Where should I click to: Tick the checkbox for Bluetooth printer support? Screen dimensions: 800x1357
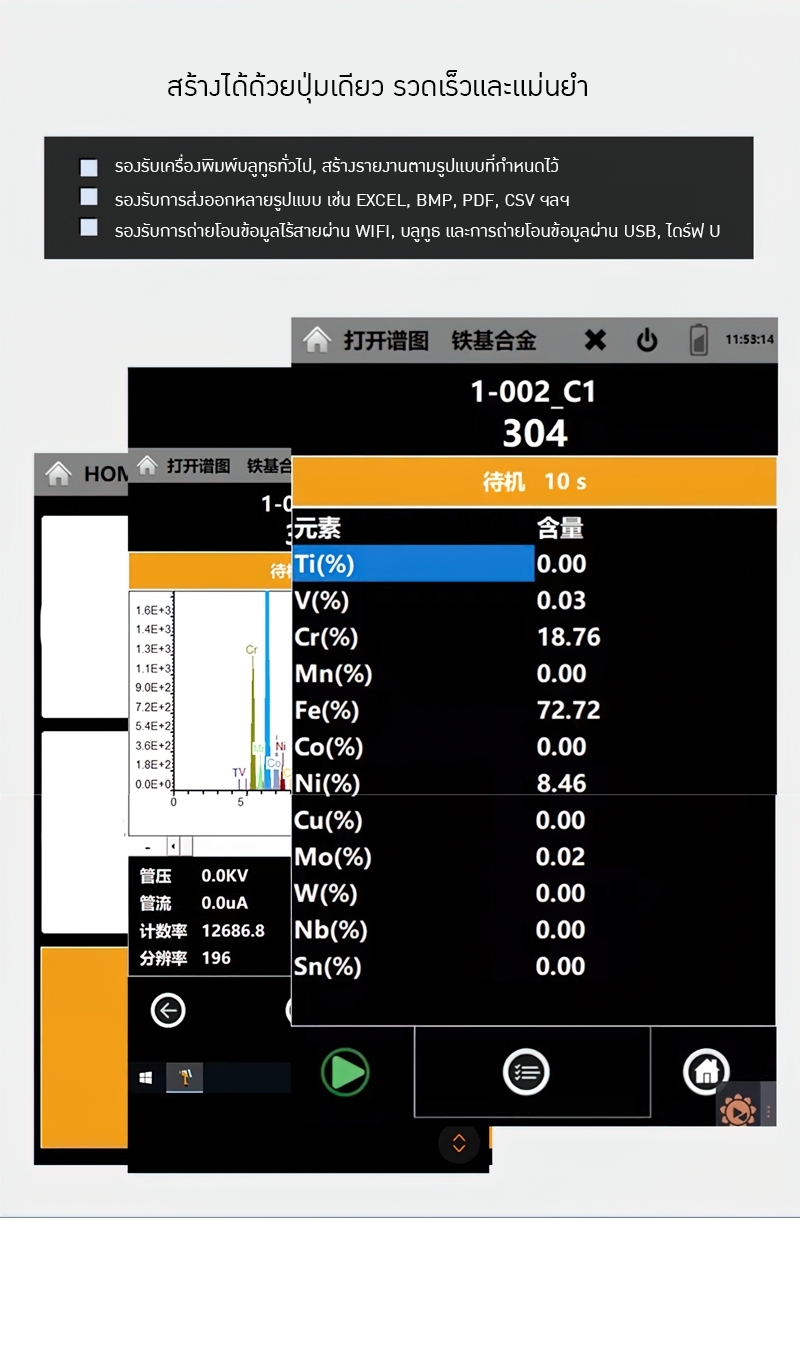pos(89,167)
